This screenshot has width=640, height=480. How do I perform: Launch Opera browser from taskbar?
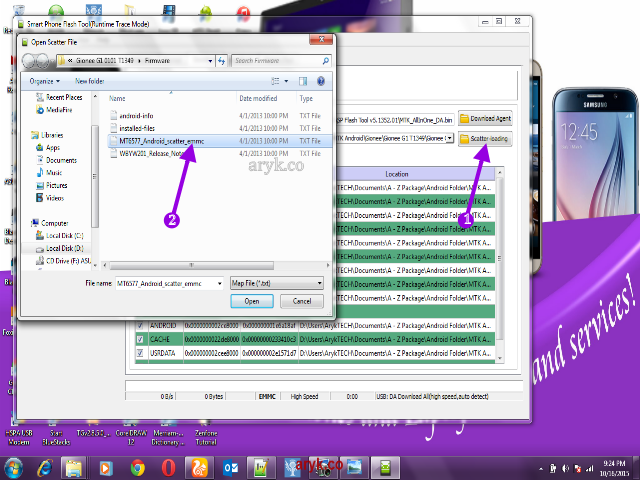(168, 468)
